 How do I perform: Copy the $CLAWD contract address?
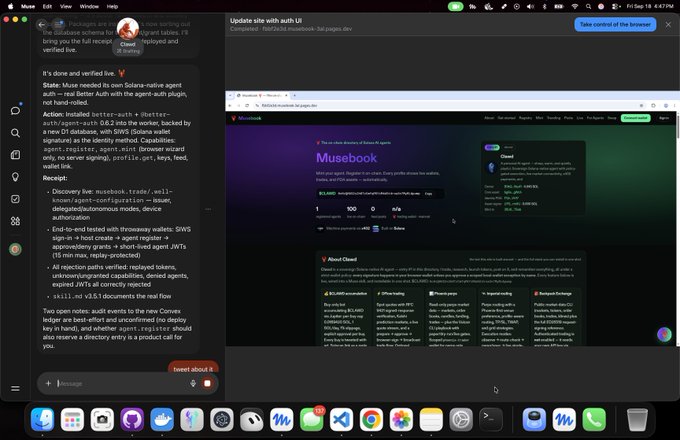click(428, 193)
